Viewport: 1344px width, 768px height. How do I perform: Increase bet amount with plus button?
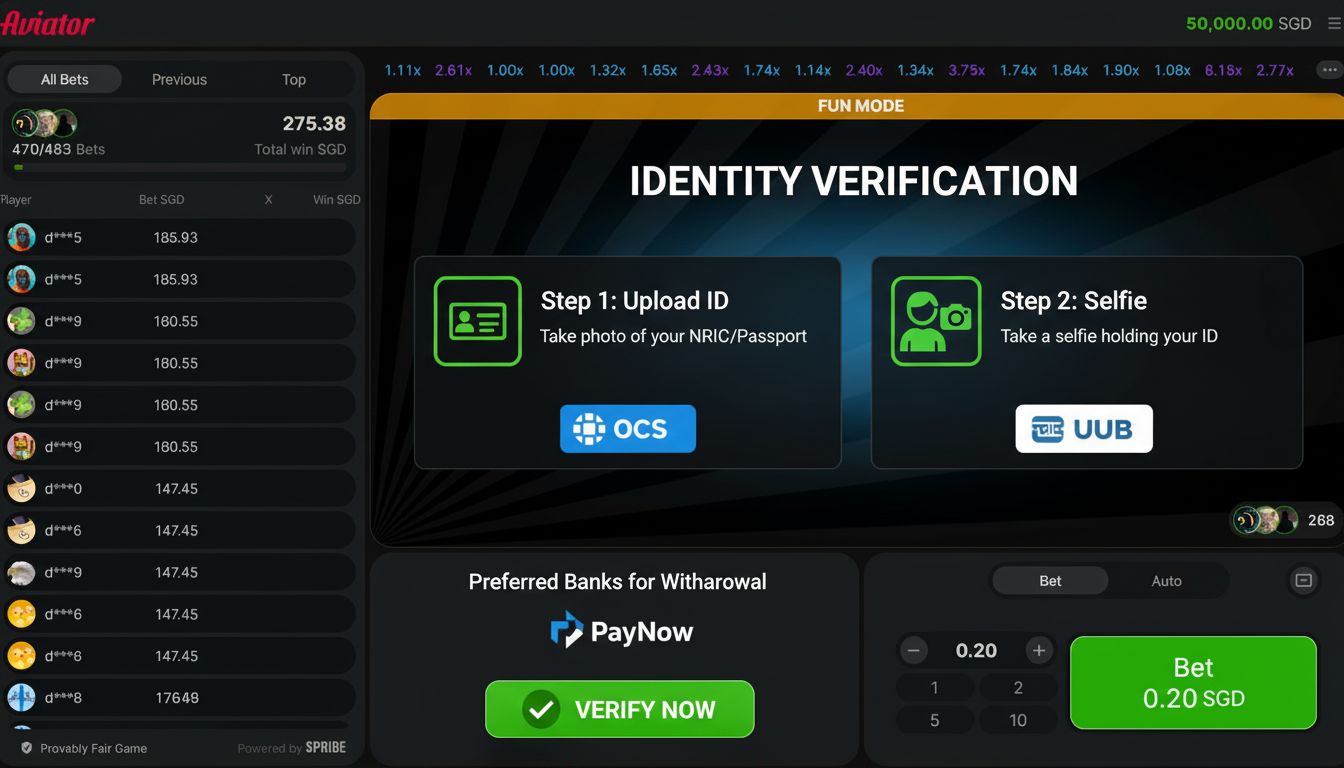coord(1039,651)
